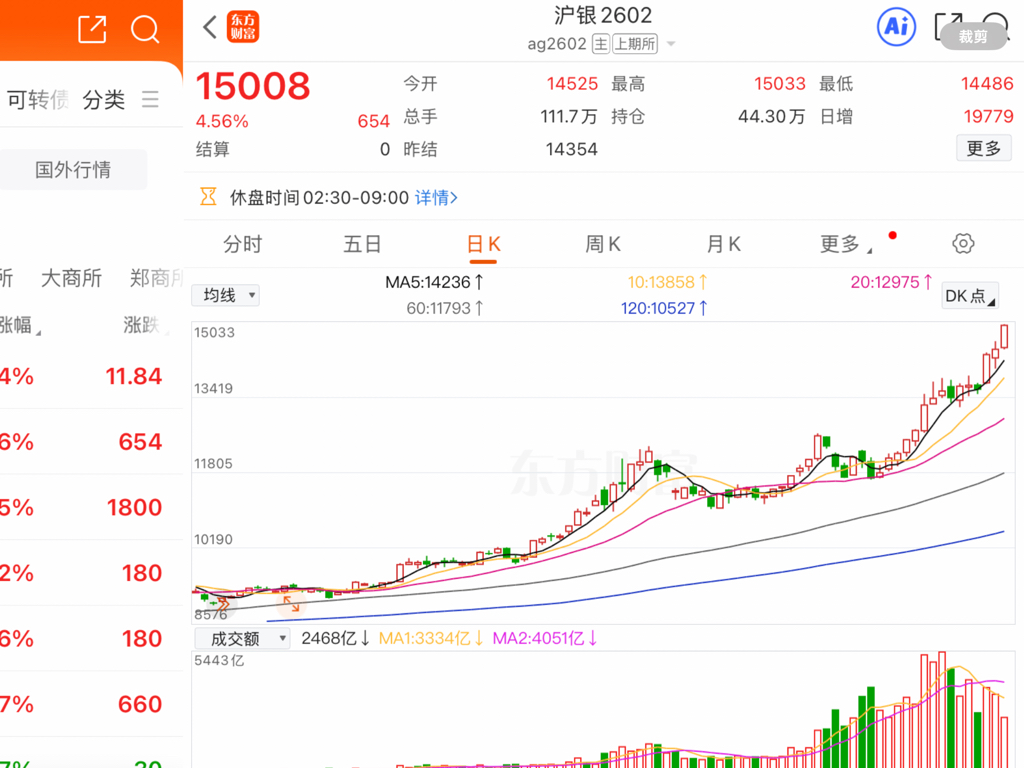This screenshot has height=768, width=1024.
Task: Click the 最低 value 14486
Action: tap(987, 84)
